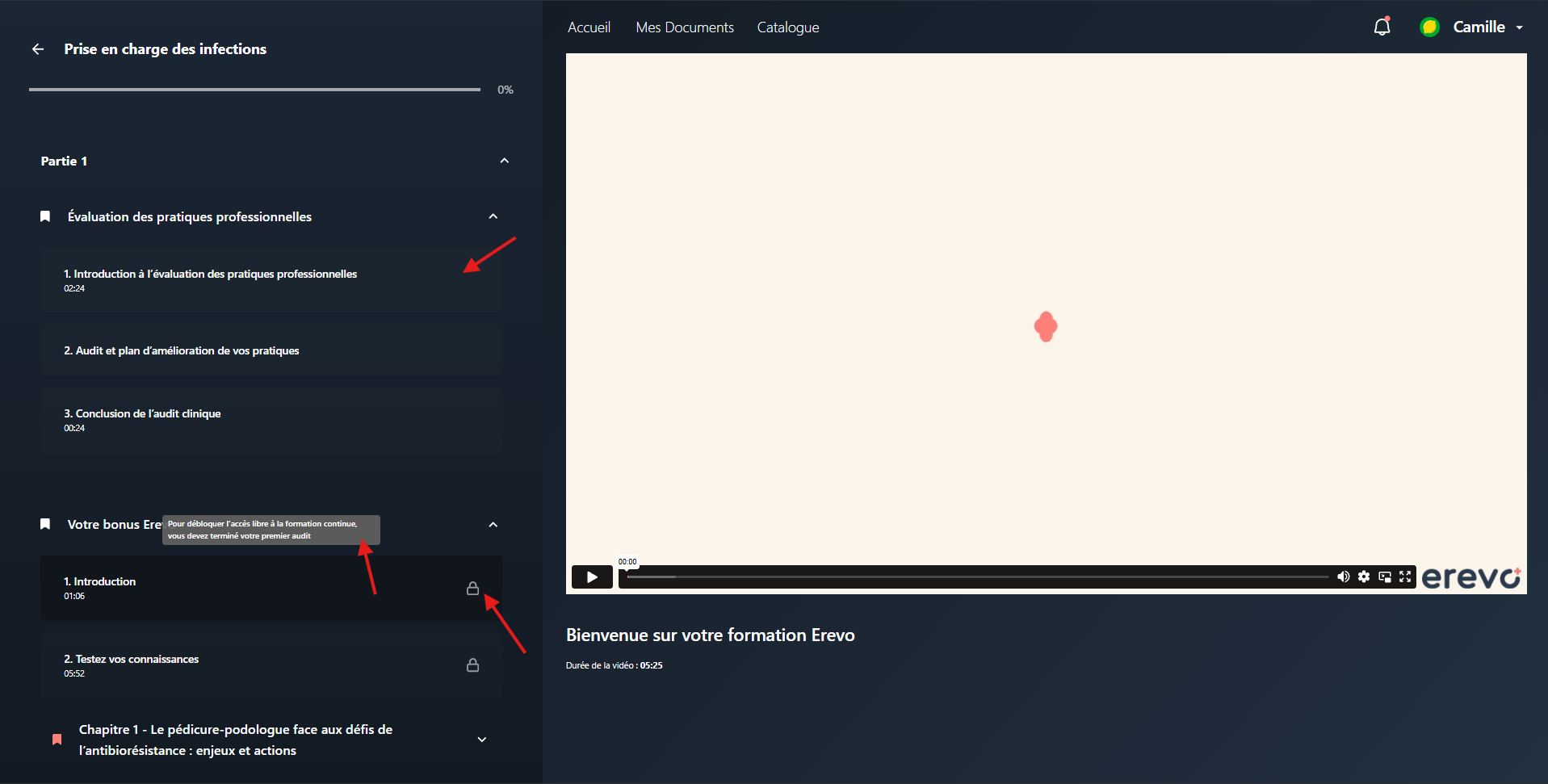This screenshot has width=1548, height=784.
Task: Expand Chapitre 1 pédicure-podologue section
Action: 482,740
